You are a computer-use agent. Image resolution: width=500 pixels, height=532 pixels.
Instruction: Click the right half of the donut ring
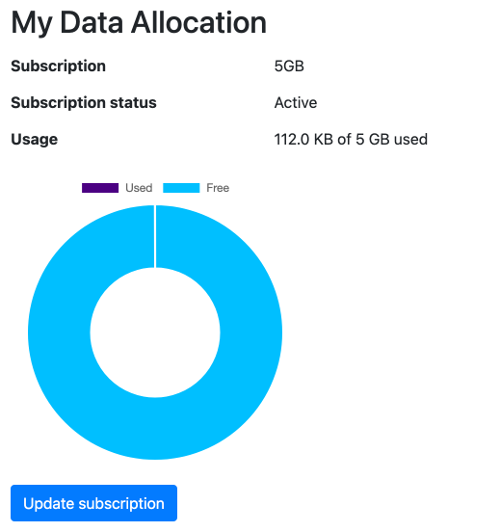251,332
